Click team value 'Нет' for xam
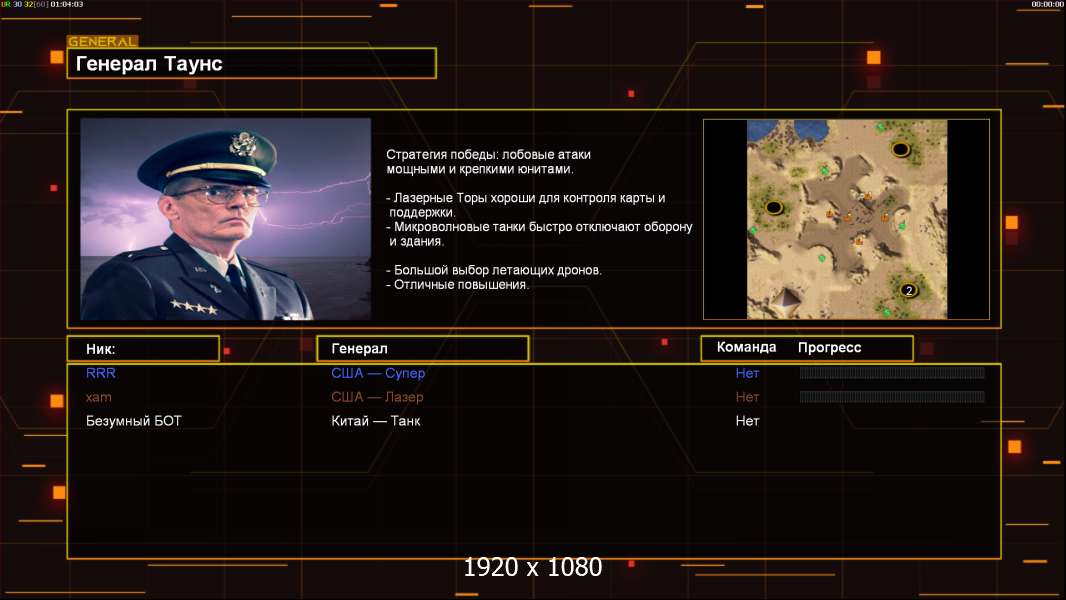 (x=747, y=397)
